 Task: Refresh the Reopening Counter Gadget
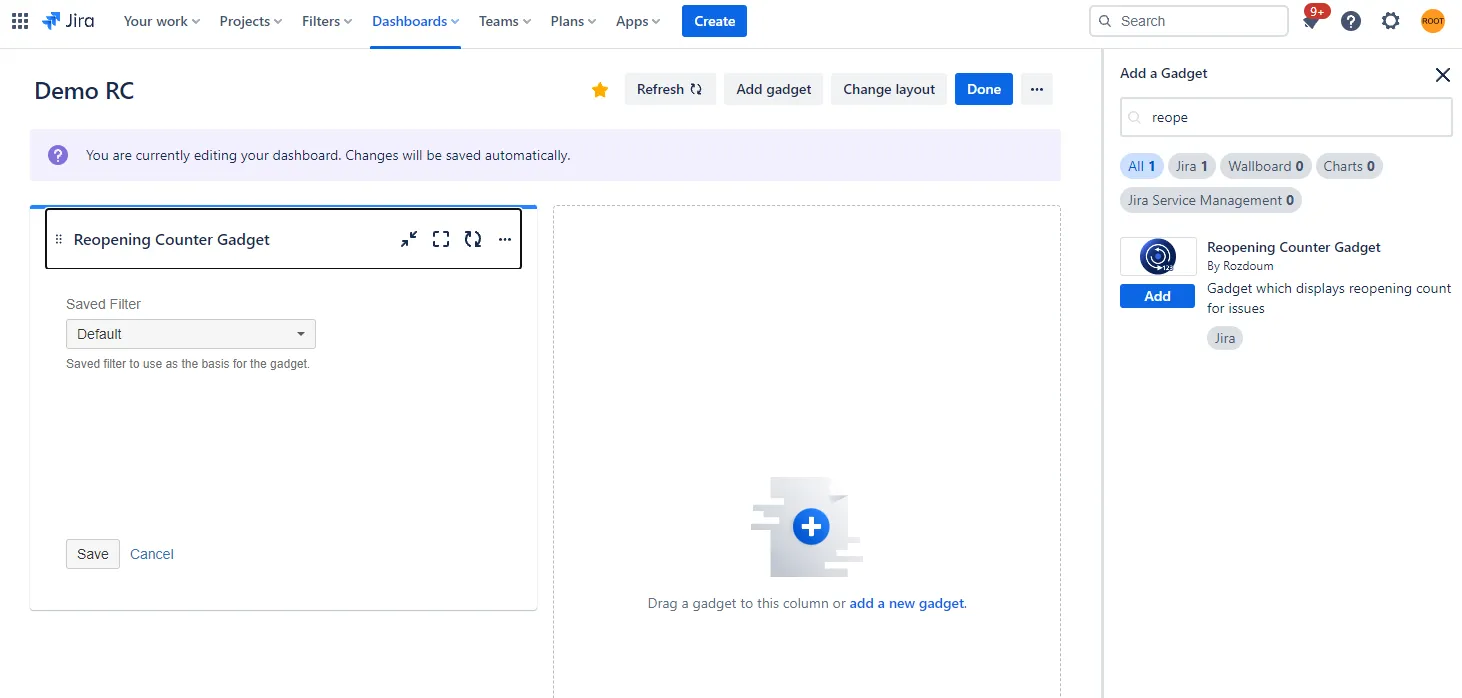pos(473,239)
